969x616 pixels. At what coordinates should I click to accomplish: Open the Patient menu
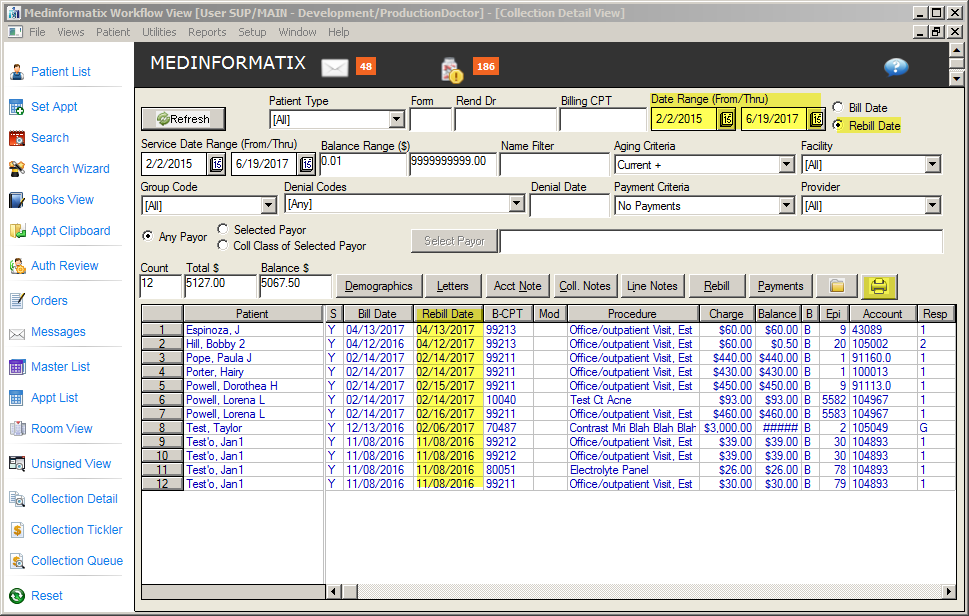click(x=113, y=32)
